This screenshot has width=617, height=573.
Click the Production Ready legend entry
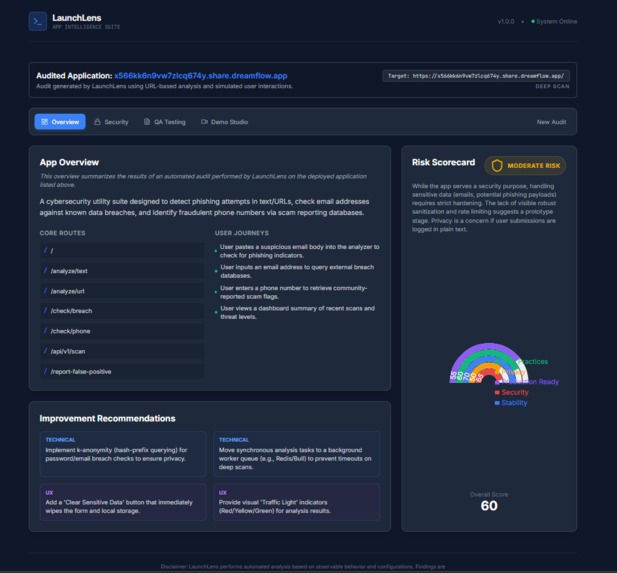tap(527, 382)
